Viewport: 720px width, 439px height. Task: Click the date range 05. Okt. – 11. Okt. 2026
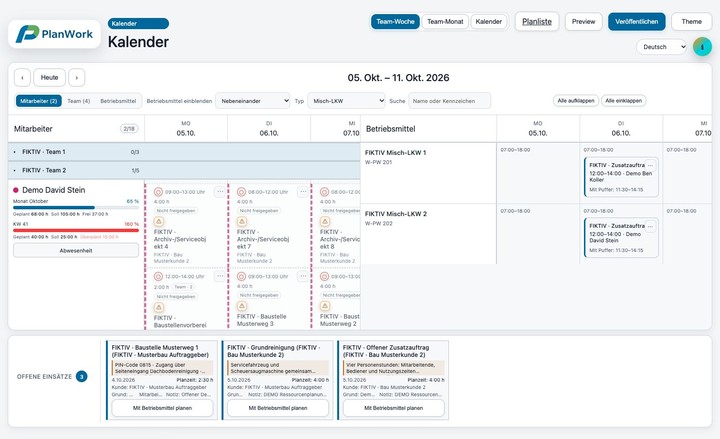[x=398, y=78]
